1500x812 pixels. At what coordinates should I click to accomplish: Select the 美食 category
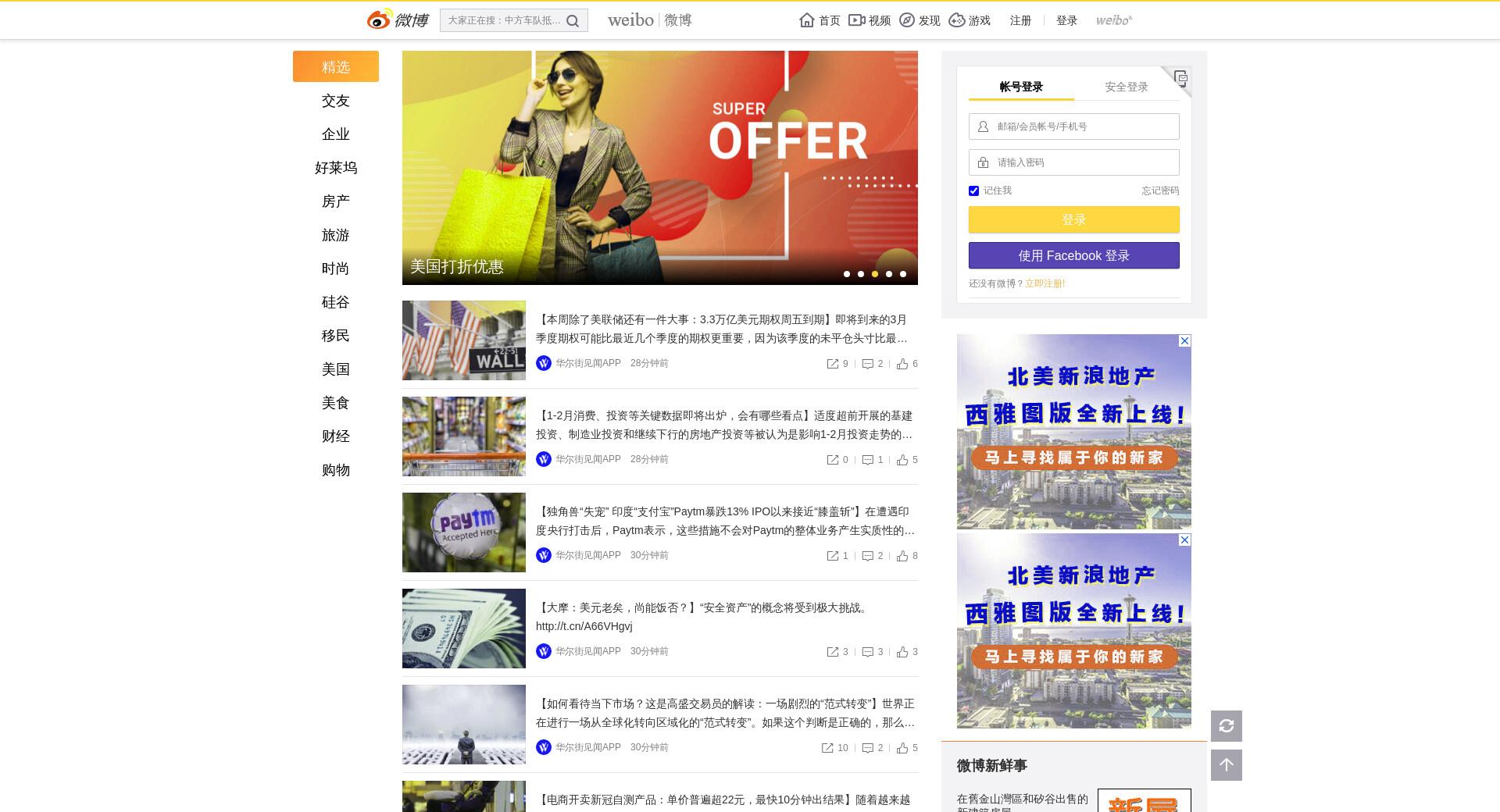click(336, 403)
